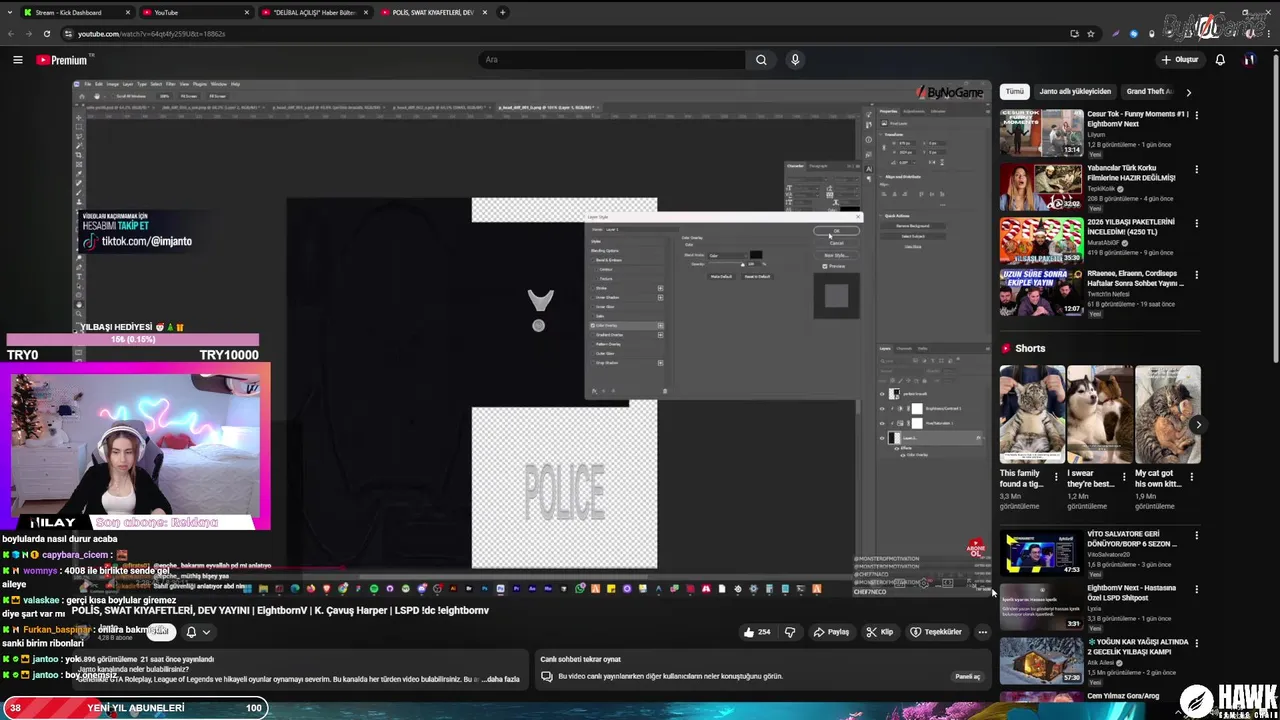Click the like thumbs-up button
The image size is (1280, 720).
coord(757,632)
